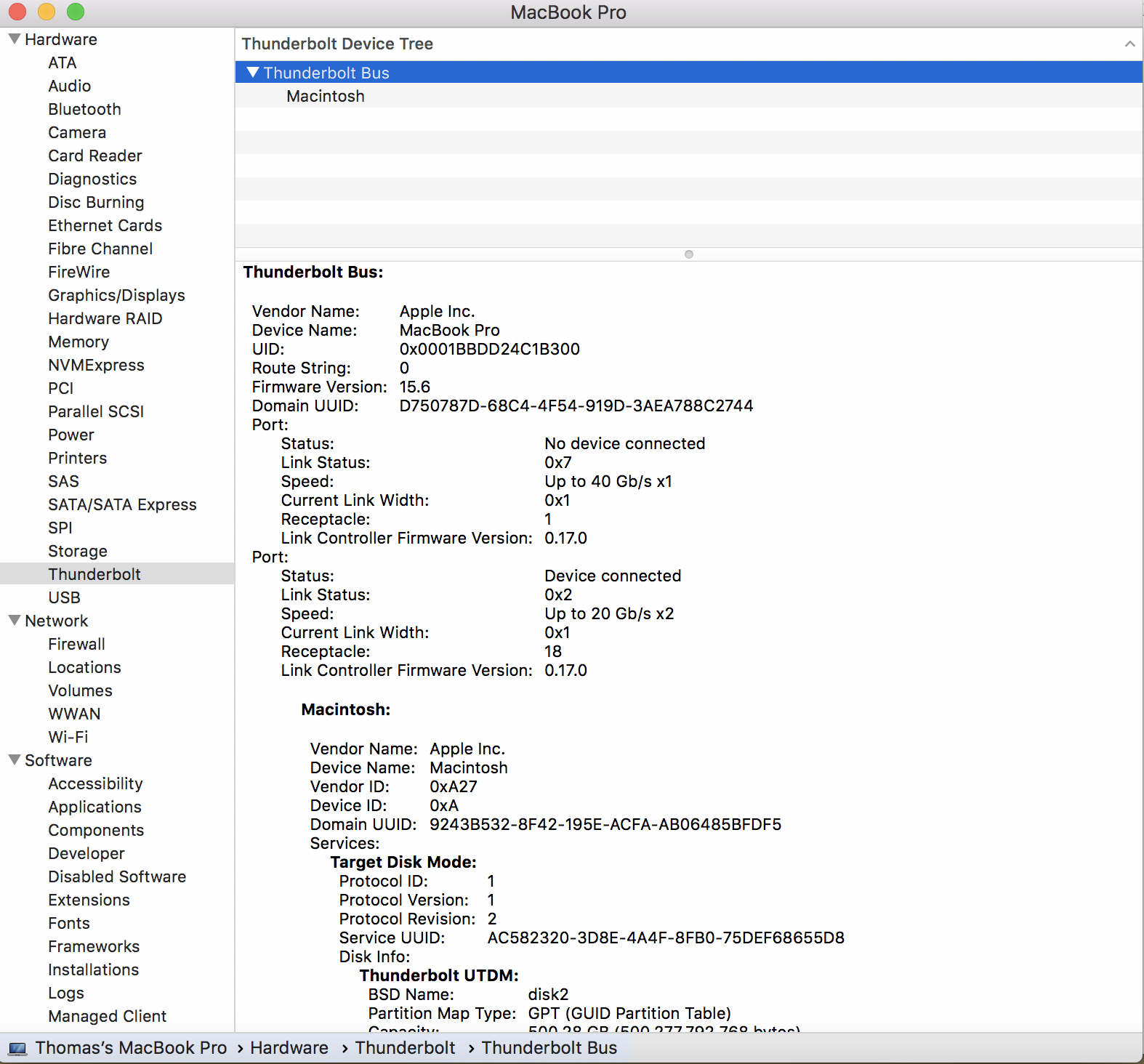Select Firewall under Network
This screenshot has width=1144, height=1064.
click(77, 644)
